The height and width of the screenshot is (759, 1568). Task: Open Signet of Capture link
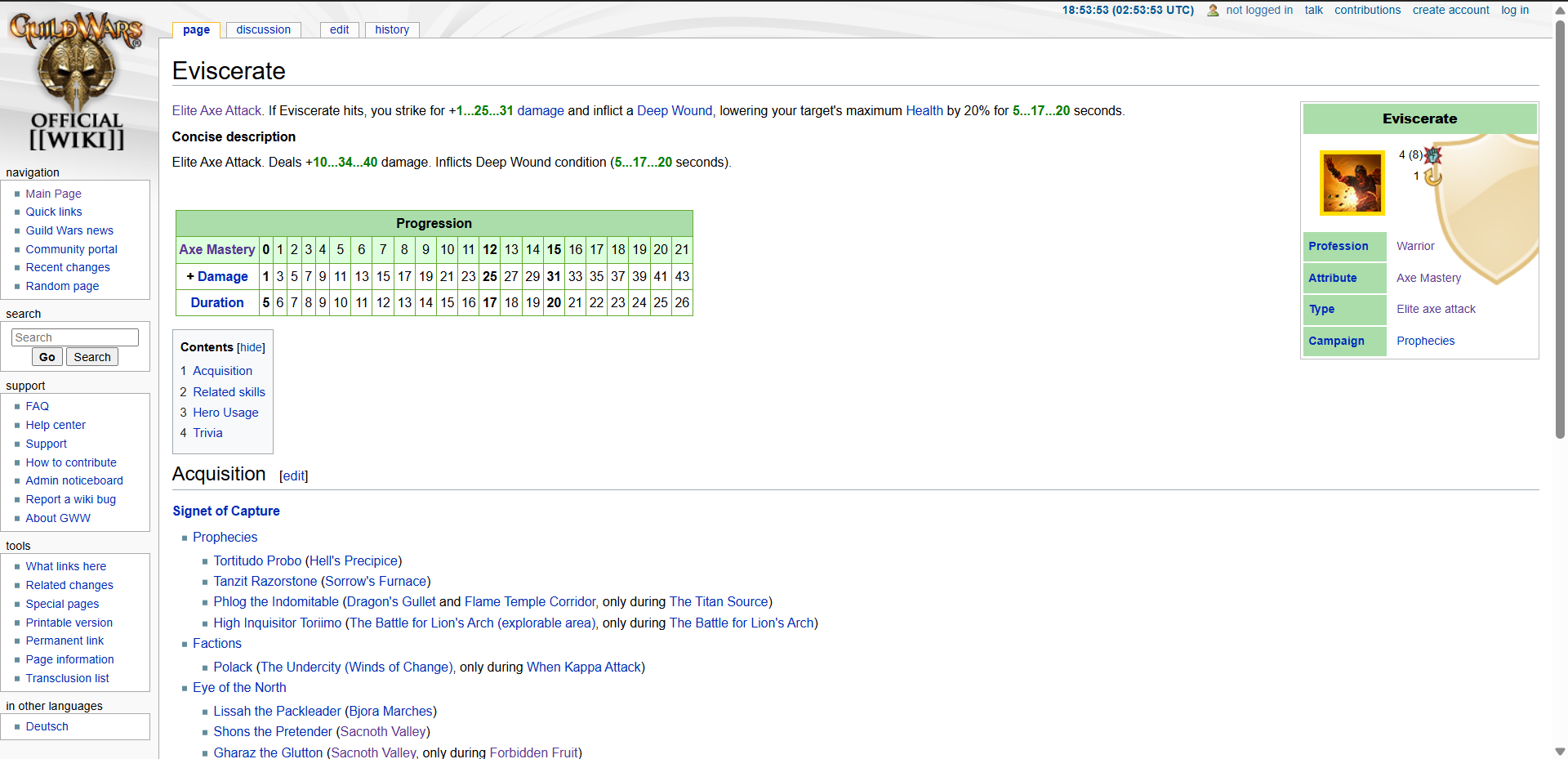226,511
